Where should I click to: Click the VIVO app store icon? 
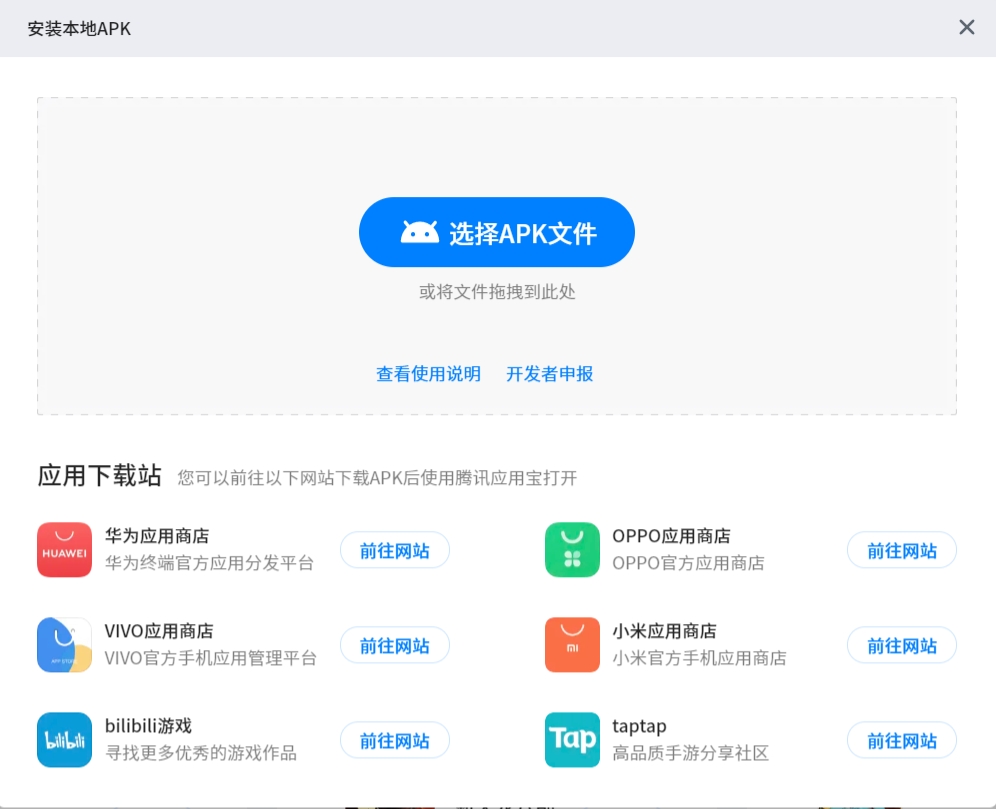pos(64,645)
